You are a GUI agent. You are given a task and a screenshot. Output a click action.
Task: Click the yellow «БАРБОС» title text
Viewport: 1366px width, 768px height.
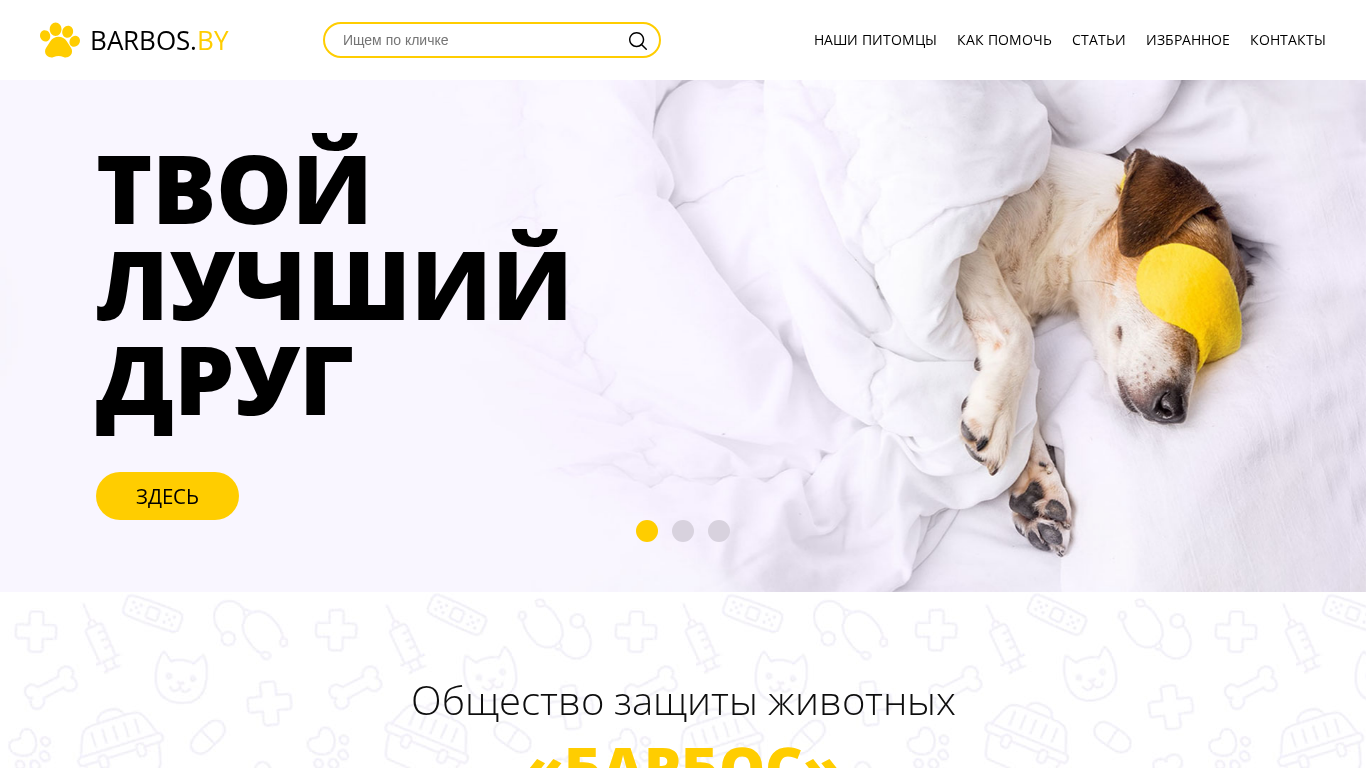[683, 755]
